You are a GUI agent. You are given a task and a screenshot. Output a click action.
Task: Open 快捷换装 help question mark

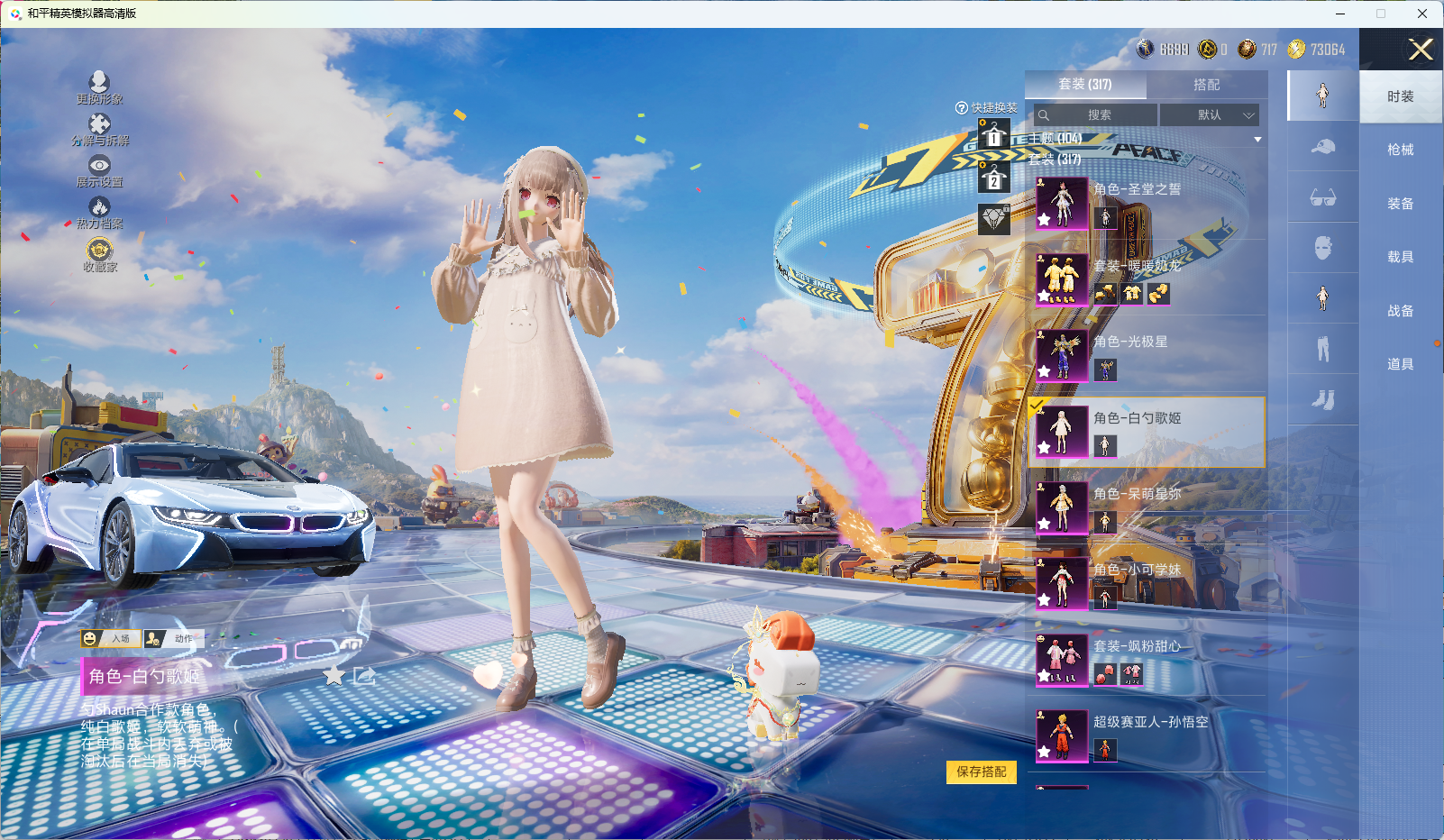point(961,108)
